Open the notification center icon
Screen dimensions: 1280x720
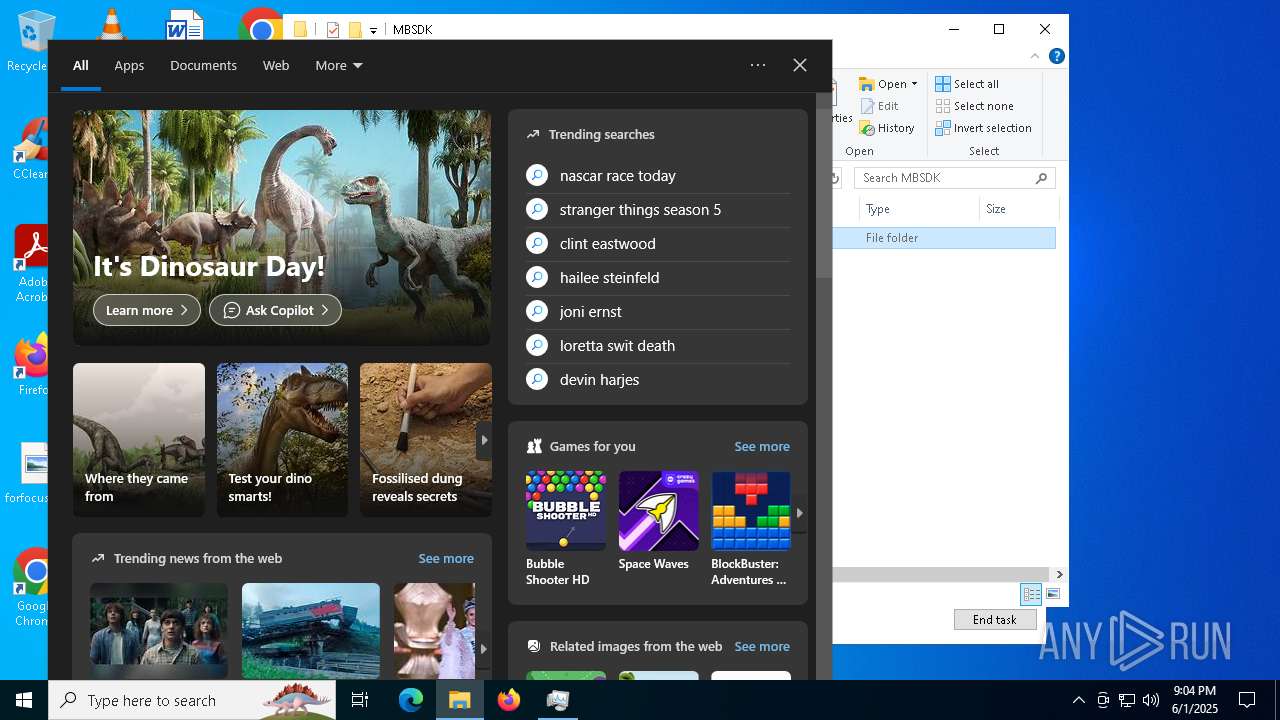pyautogui.click(x=1247, y=700)
